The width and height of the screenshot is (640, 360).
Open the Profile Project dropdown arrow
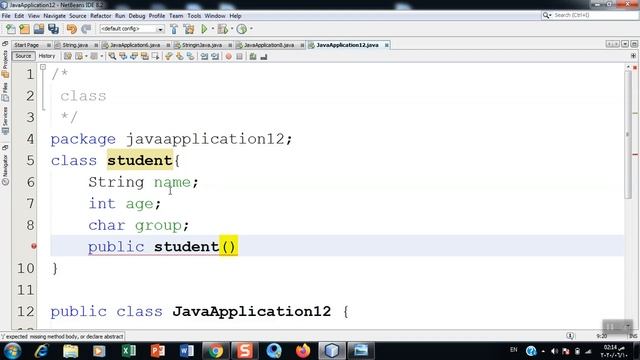(x=251, y=29)
